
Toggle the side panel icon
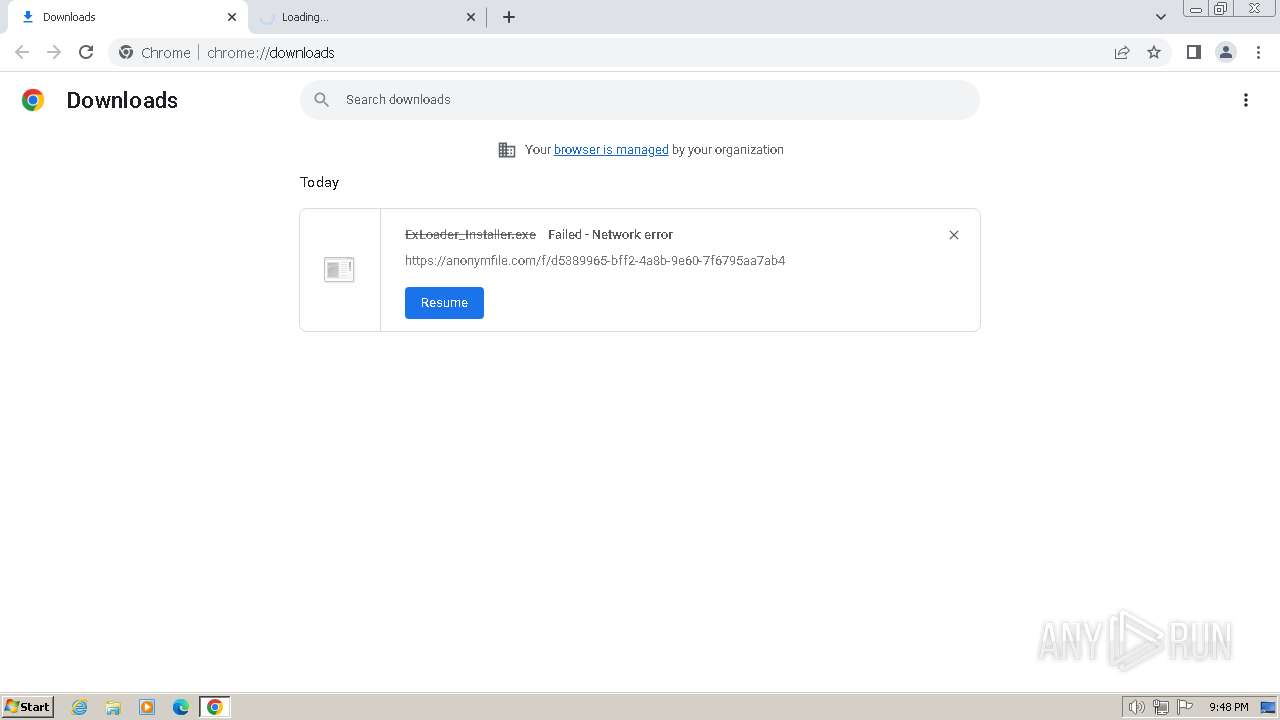pos(1193,52)
